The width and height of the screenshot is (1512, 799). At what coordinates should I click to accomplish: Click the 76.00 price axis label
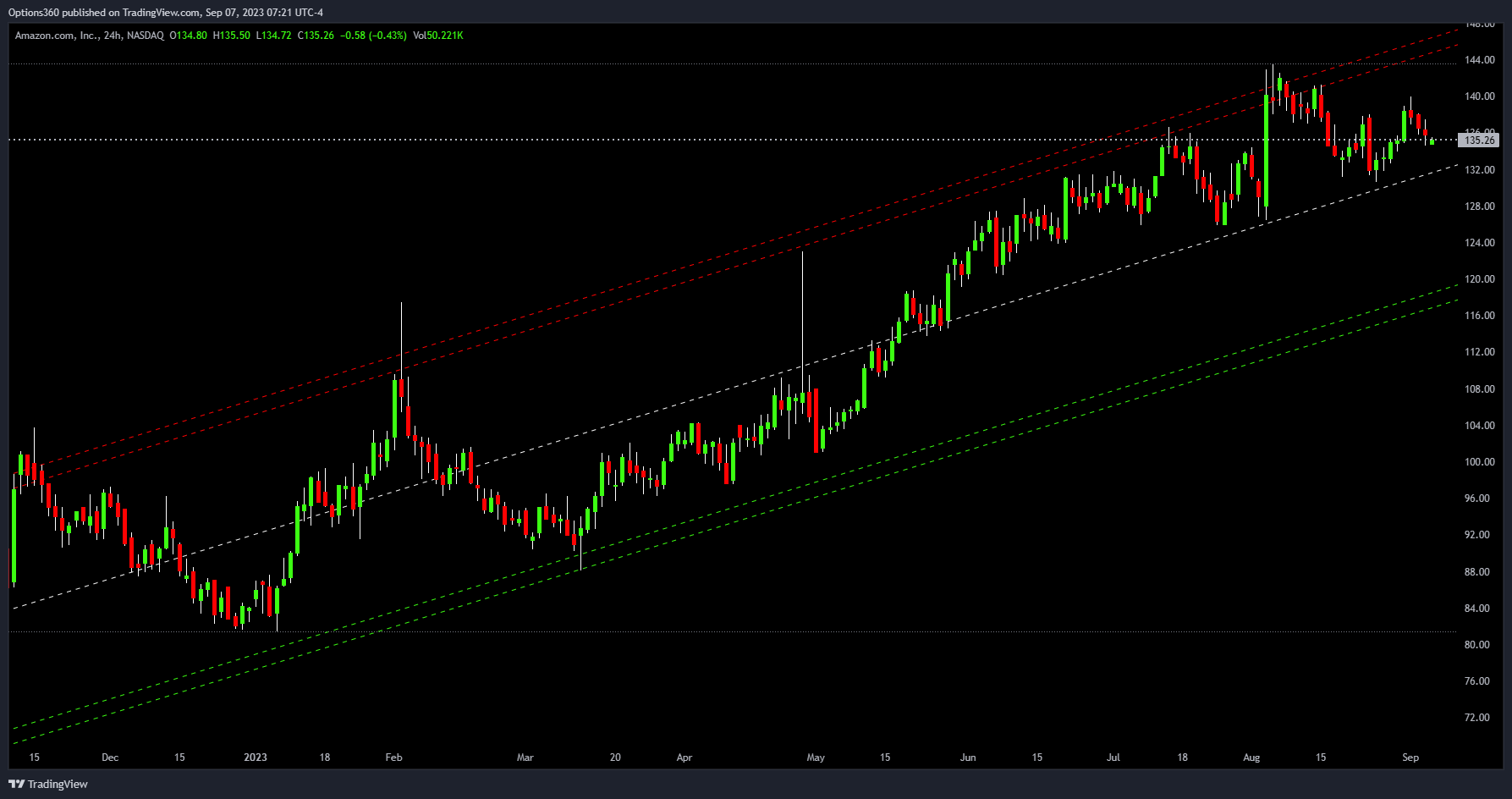point(1476,681)
